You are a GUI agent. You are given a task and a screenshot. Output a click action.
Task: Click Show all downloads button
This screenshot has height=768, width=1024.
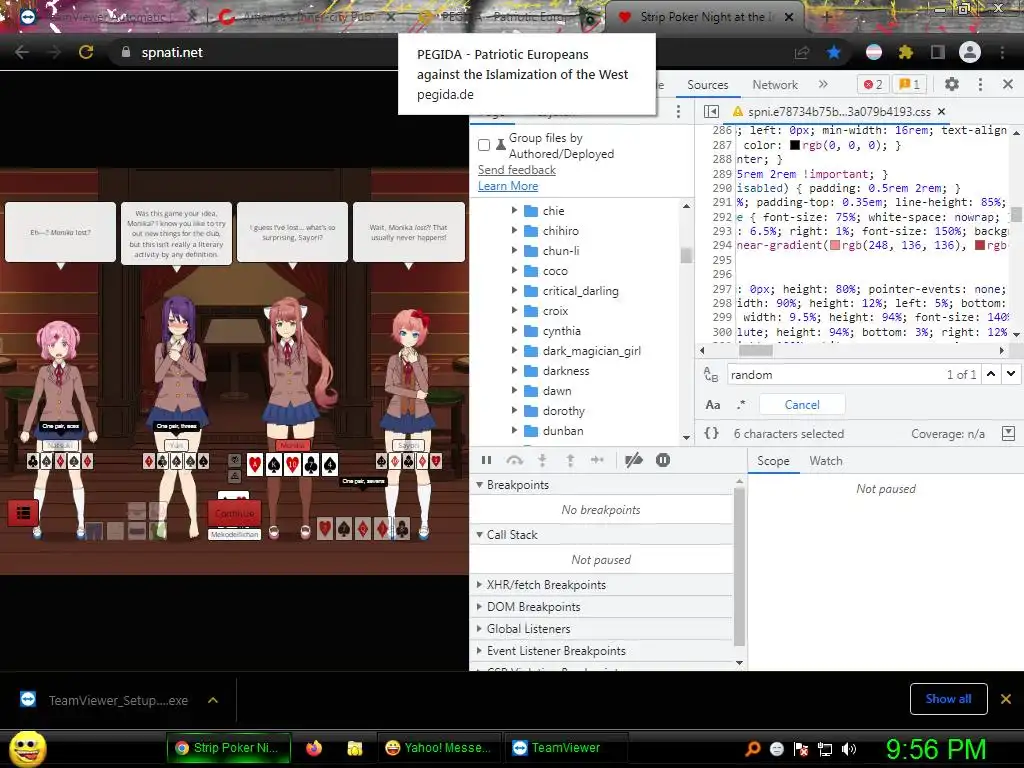pyautogui.click(x=948, y=699)
